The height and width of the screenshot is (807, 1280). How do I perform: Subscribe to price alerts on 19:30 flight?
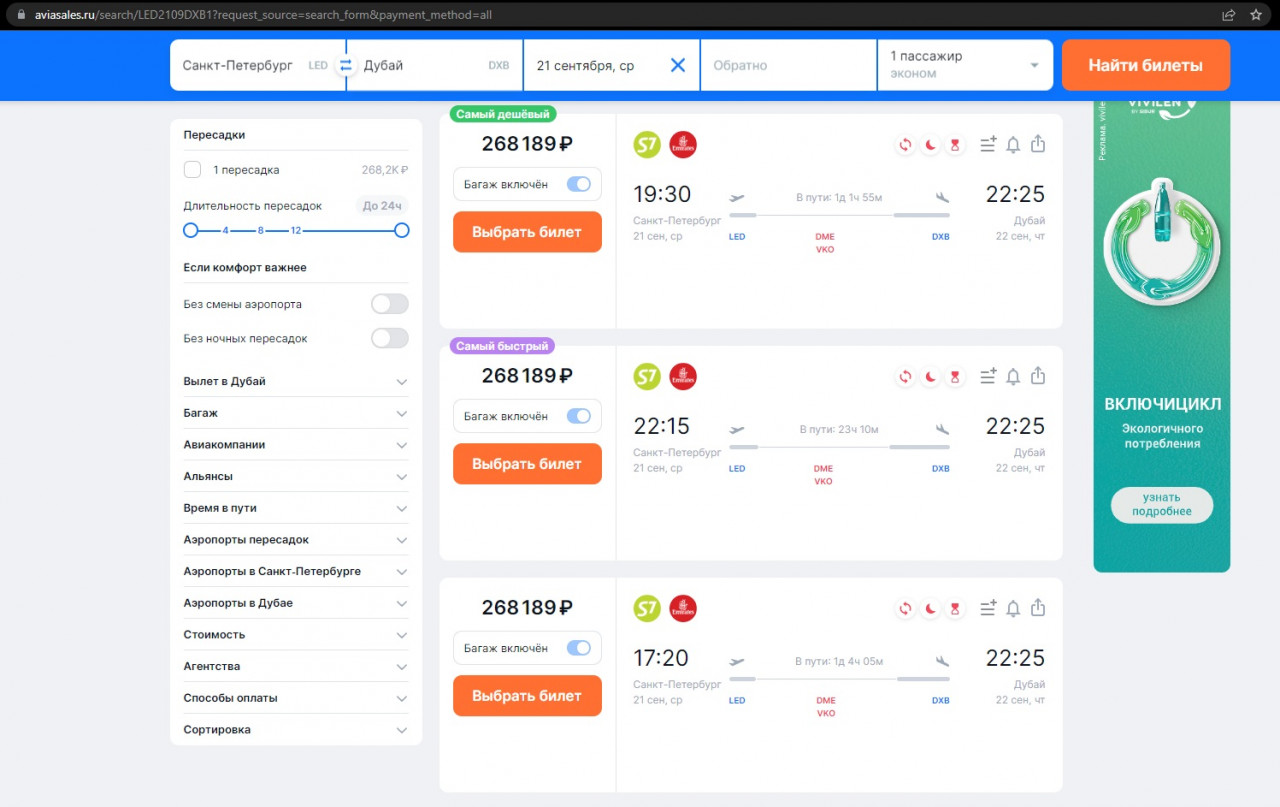tap(1013, 145)
